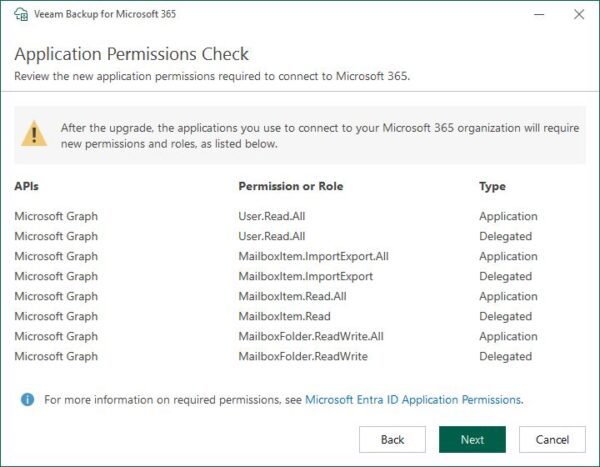The height and width of the screenshot is (467, 600).
Task: Click the Veeam Backup for Microsoft 365 title
Action: tap(105, 14)
